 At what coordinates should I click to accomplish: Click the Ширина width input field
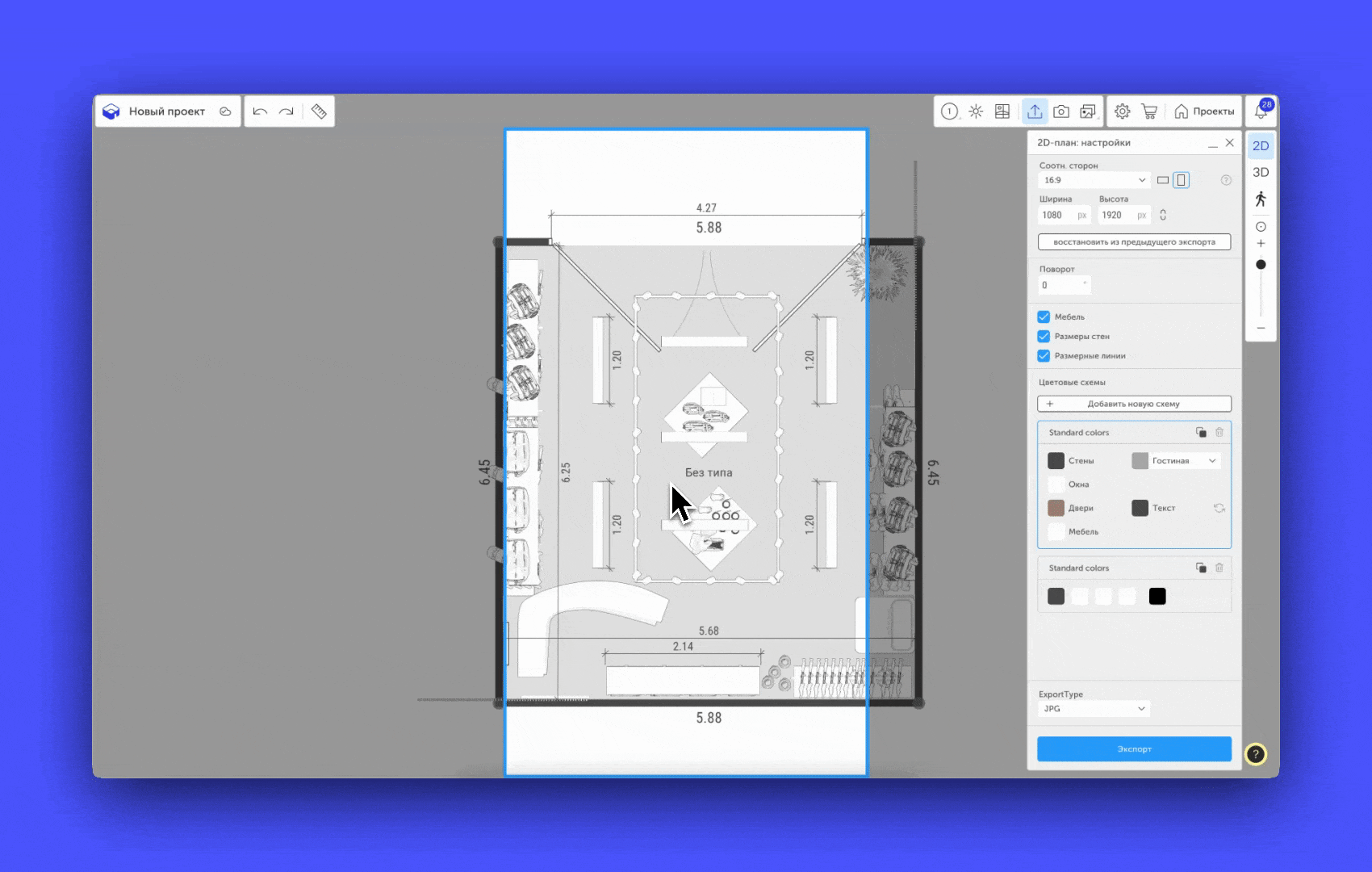(x=1058, y=215)
